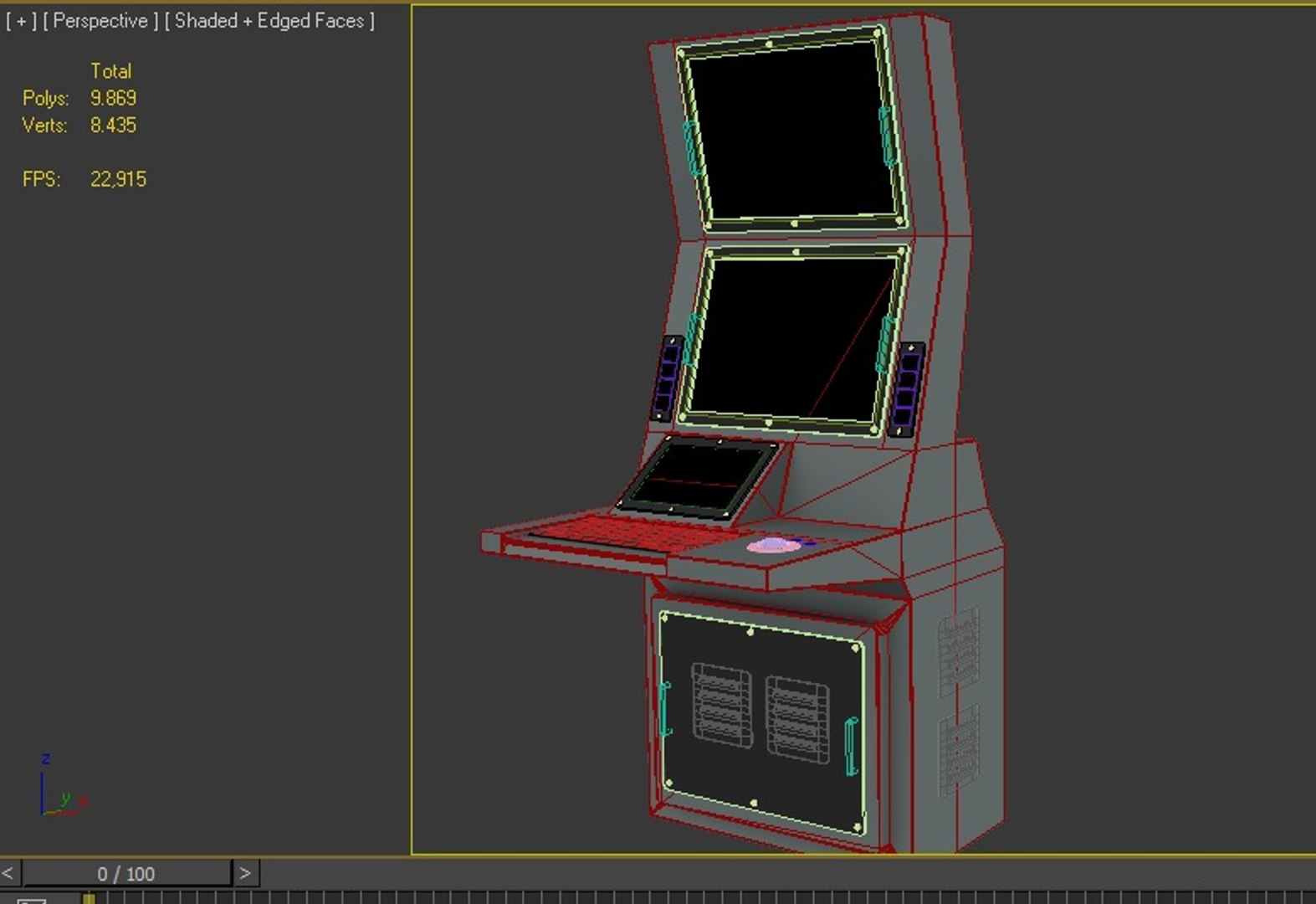Image resolution: width=1316 pixels, height=904 pixels.
Task: Click the Polys count value 9.869
Action: point(113,98)
